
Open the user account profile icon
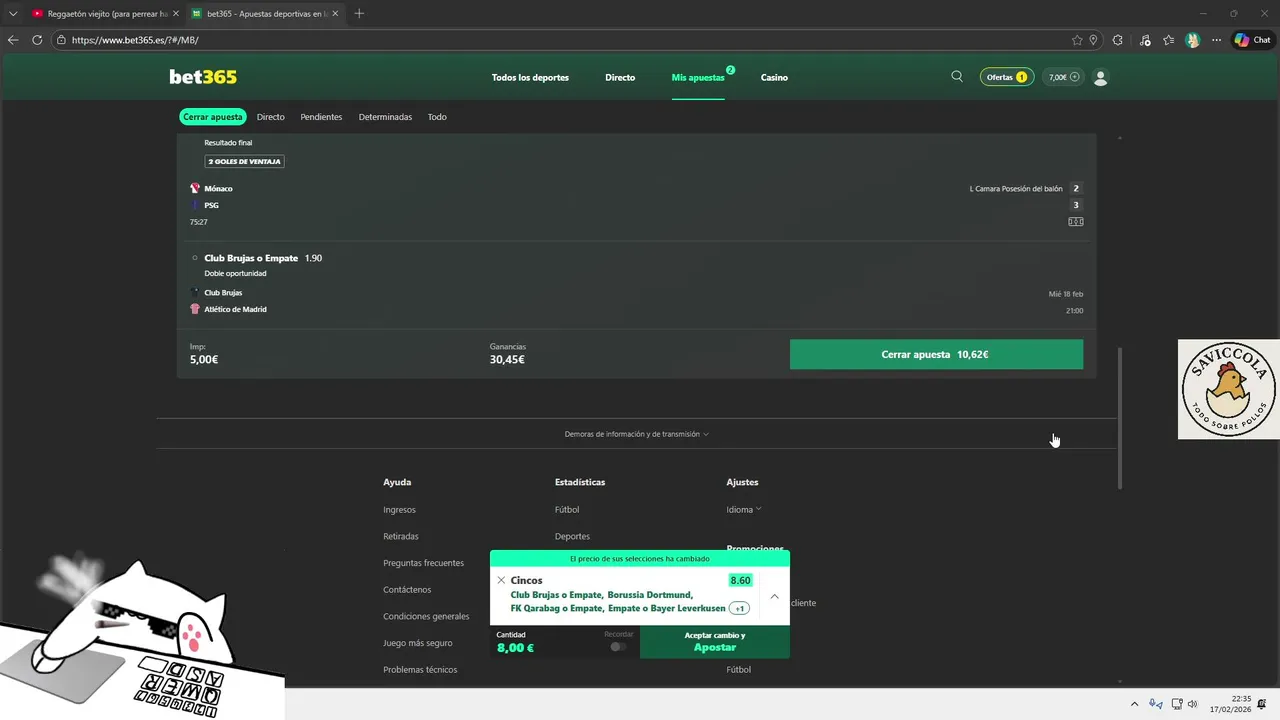click(1101, 77)
